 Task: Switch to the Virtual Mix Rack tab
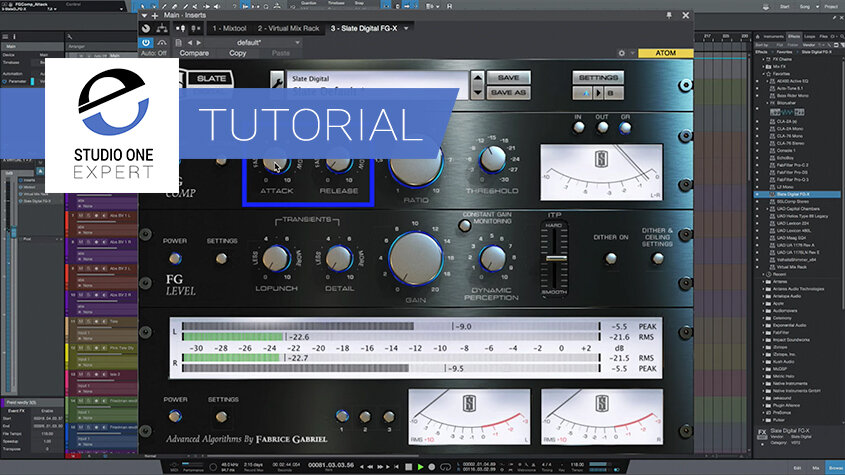[288, 28]
